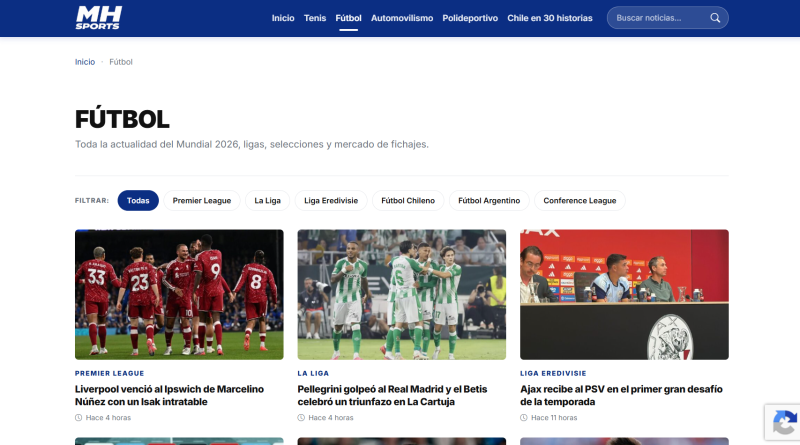Filter news by Premier League
Viewport: 800px width, 445px height.
pos(202,201)
